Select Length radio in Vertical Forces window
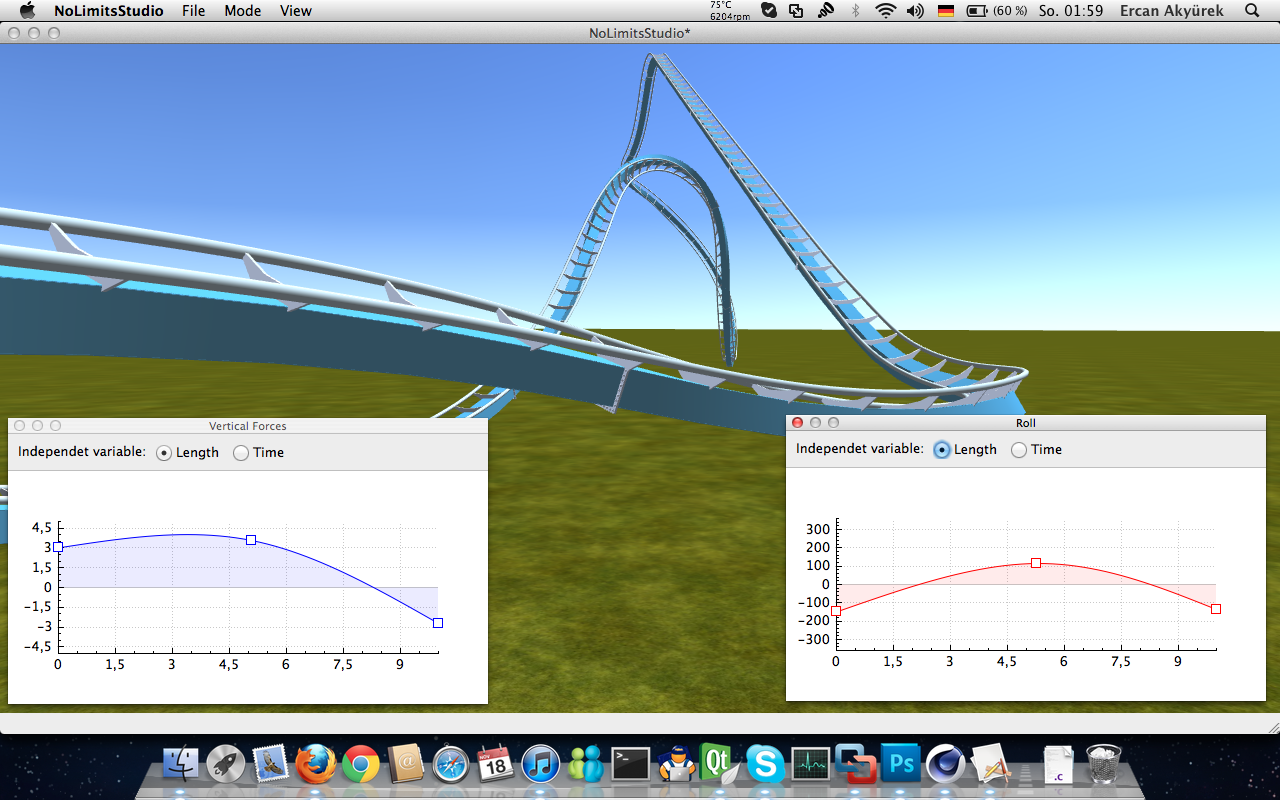 [x=165, y=453]
